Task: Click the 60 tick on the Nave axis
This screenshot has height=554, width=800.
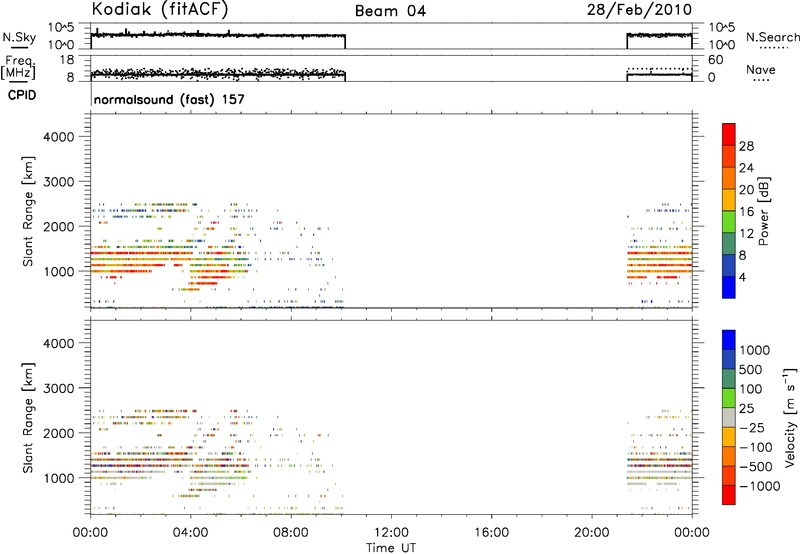Action: (715, 60)
